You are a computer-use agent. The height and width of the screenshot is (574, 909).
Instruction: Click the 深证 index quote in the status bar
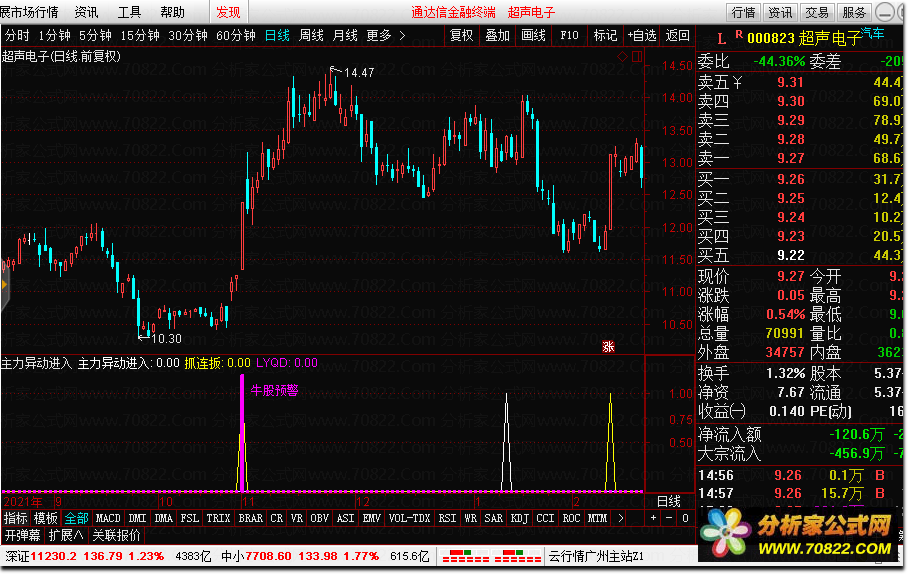(x=85, y=557)
